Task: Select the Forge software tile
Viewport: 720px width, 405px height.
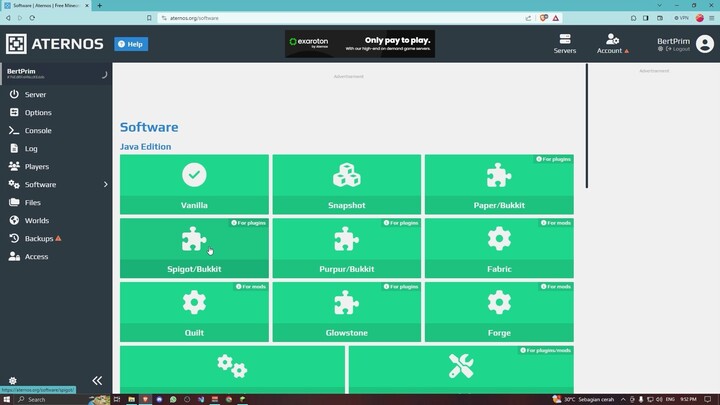Action: pyautogui.click(x=499, y=312)
